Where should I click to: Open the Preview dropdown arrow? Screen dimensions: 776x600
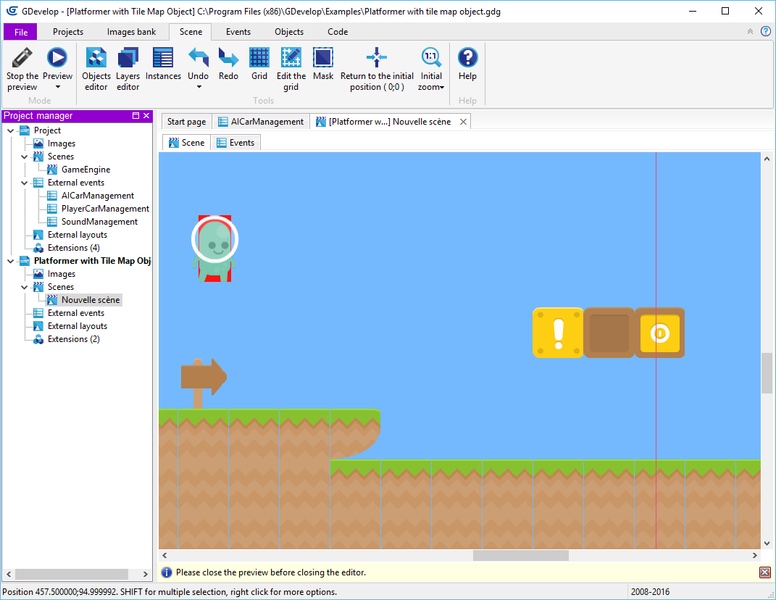pyautogui.click(x=57, y=87)
